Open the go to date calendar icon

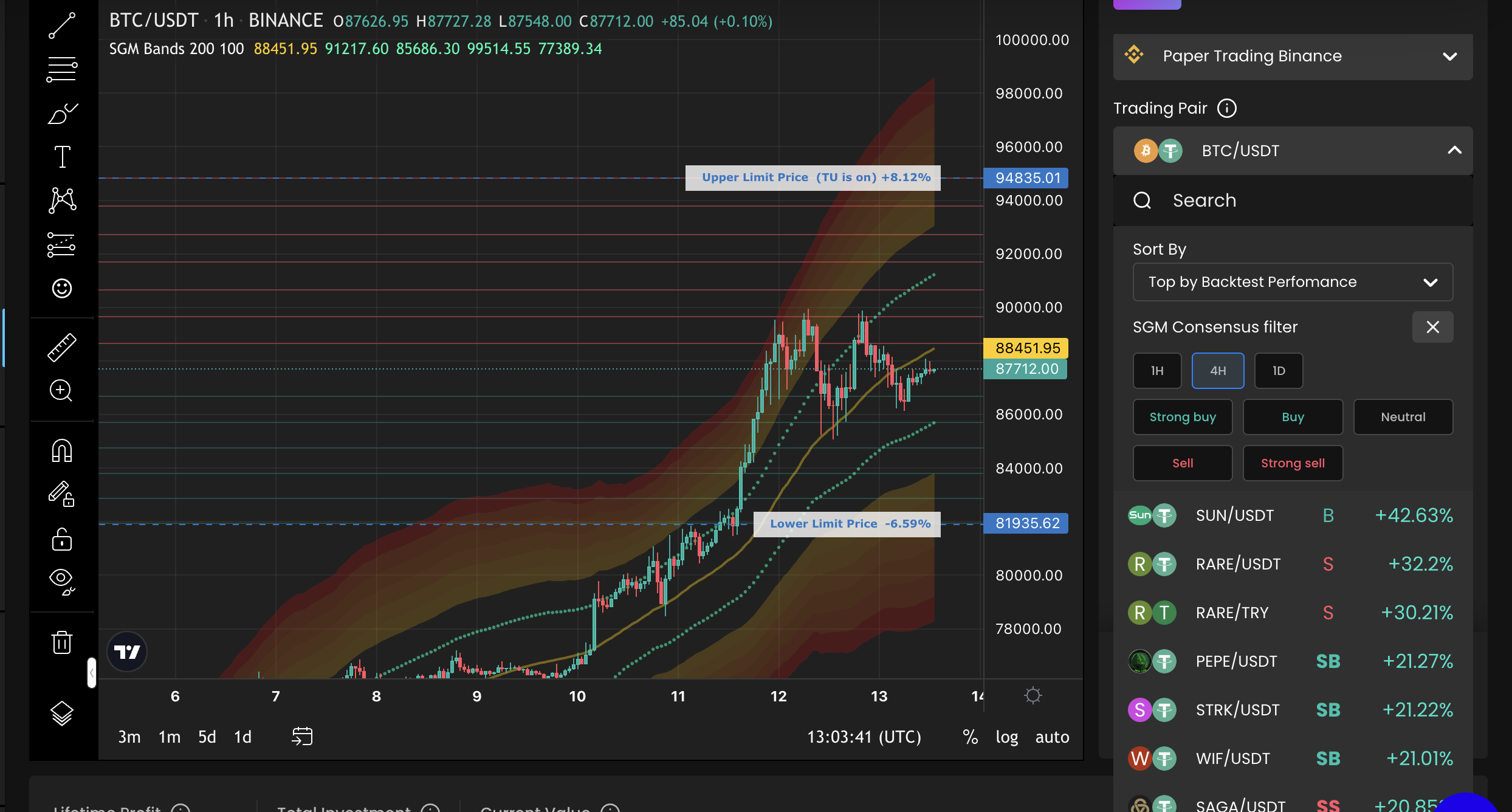tap(302, 737)
